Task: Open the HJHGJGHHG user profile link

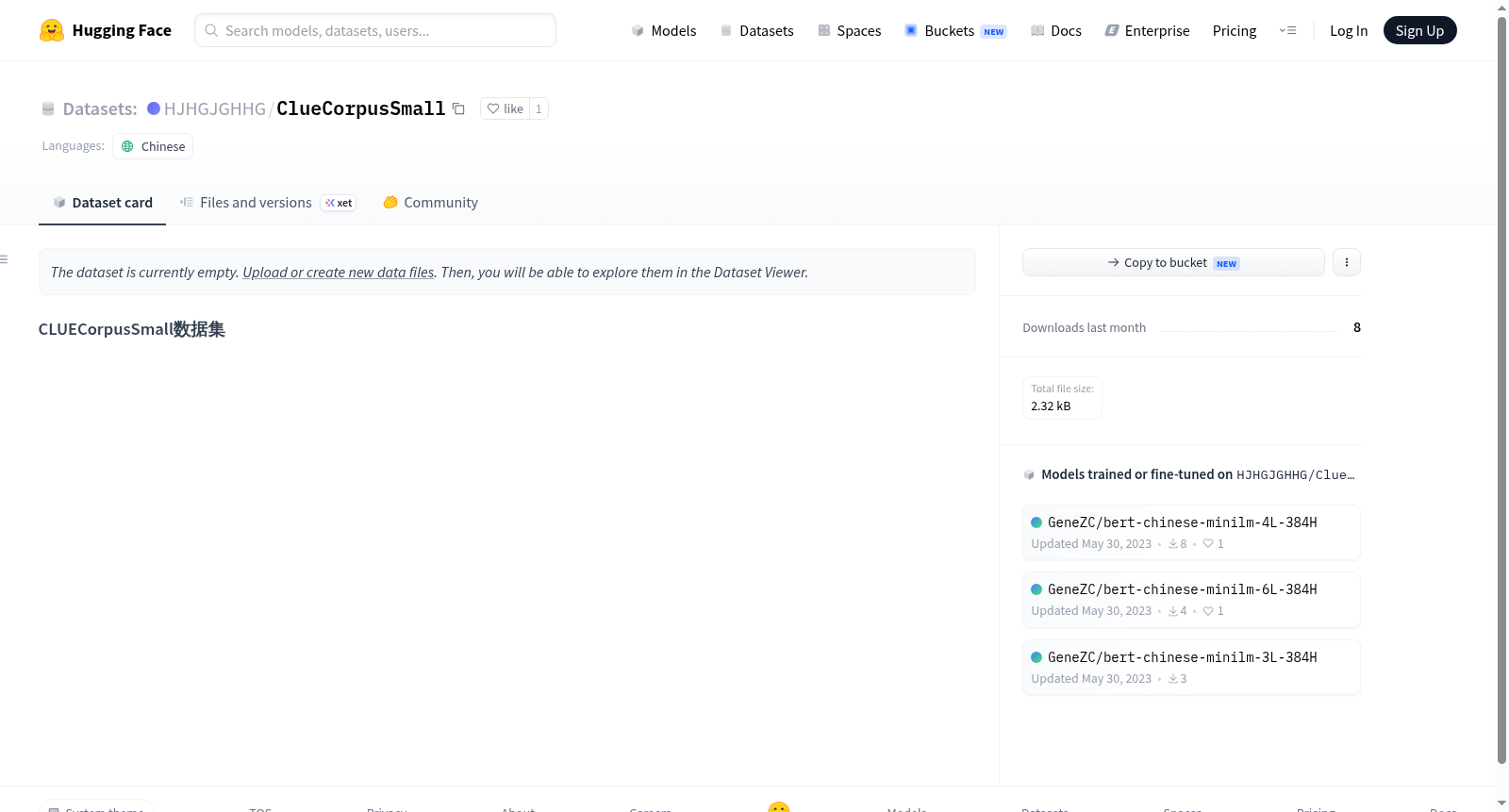Action: click(215, 108)
